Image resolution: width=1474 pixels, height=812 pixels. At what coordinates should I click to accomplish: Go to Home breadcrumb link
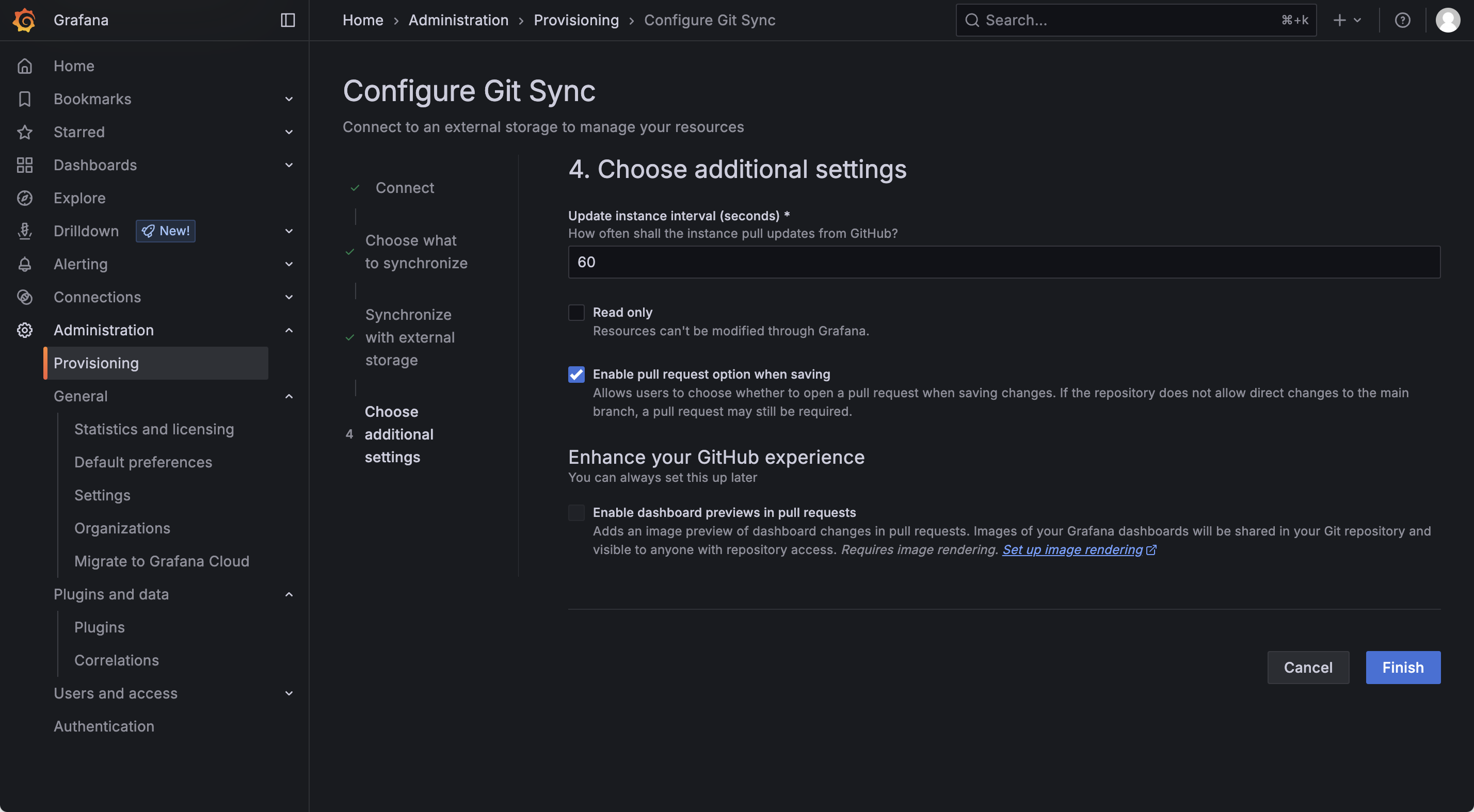[363, 20]
